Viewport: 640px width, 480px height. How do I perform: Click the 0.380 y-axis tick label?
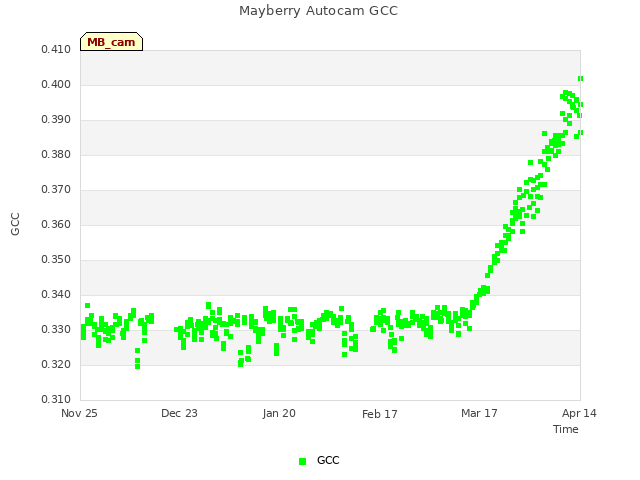pyautogui.click(x=56, y=155)
